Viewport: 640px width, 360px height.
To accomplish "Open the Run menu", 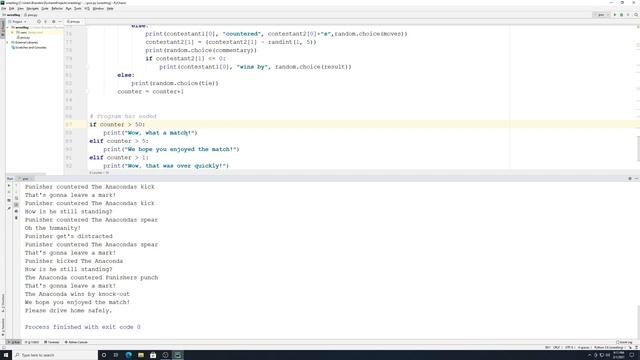I will point(69,9).
